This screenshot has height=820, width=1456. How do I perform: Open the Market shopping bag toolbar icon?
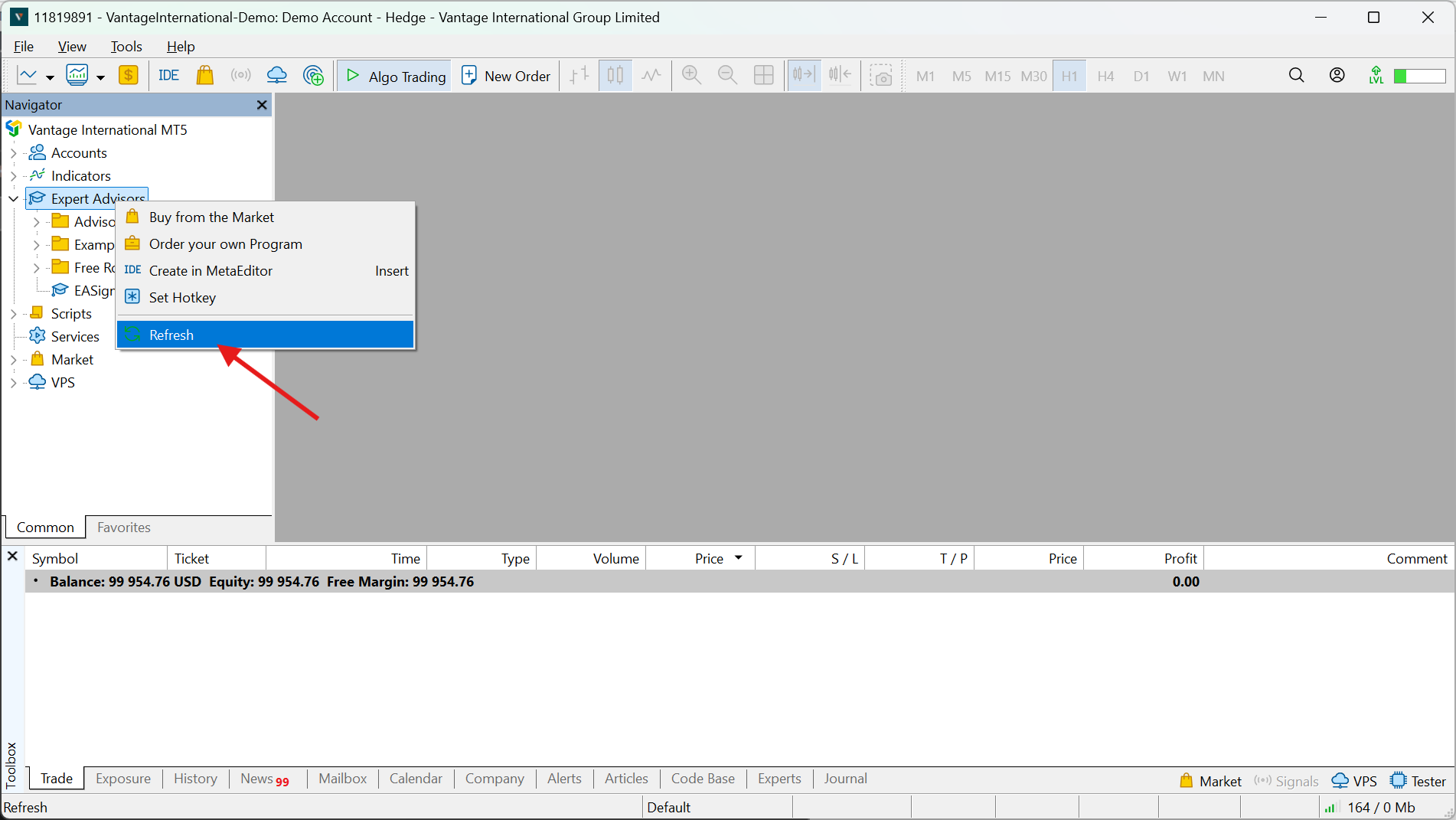pos(205,75)
